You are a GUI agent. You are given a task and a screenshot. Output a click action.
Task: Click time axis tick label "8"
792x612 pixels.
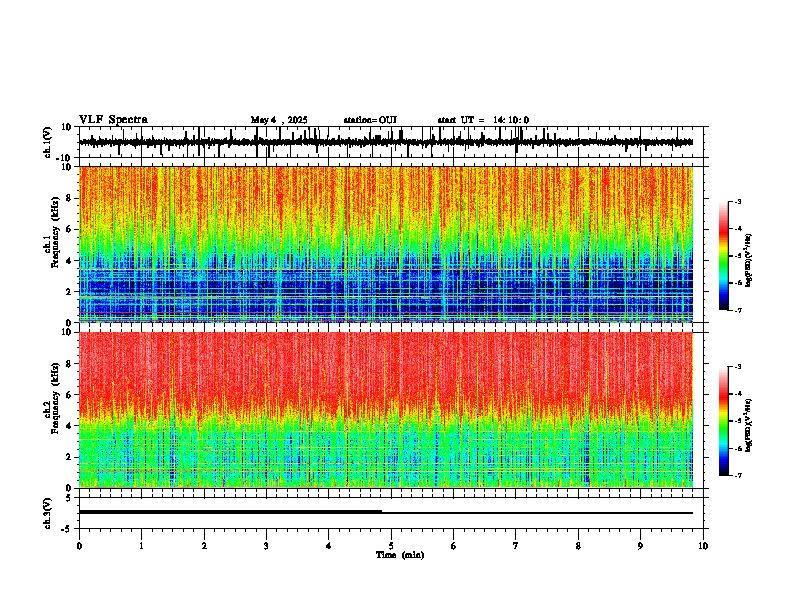point(578,546)
